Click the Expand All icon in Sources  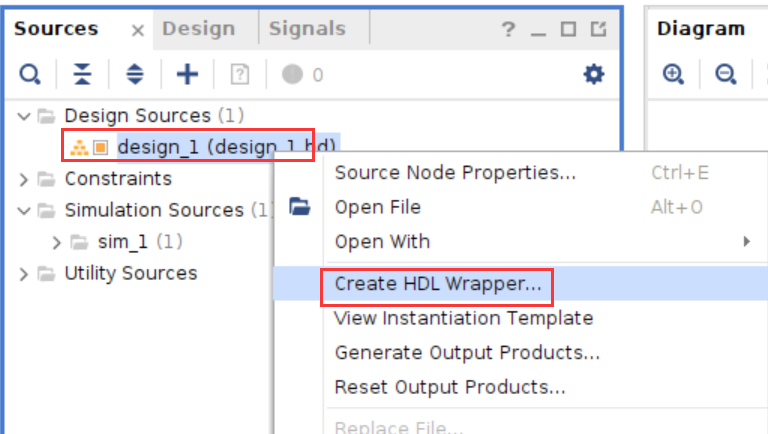(x=135, y=74)
